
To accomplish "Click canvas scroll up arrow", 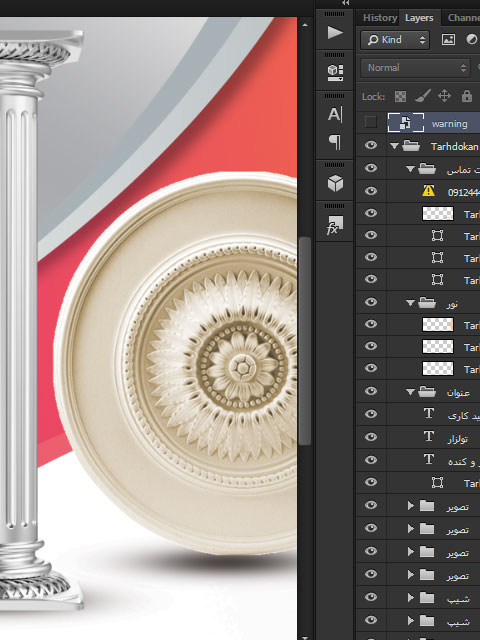I will click(x=304, y=25).
